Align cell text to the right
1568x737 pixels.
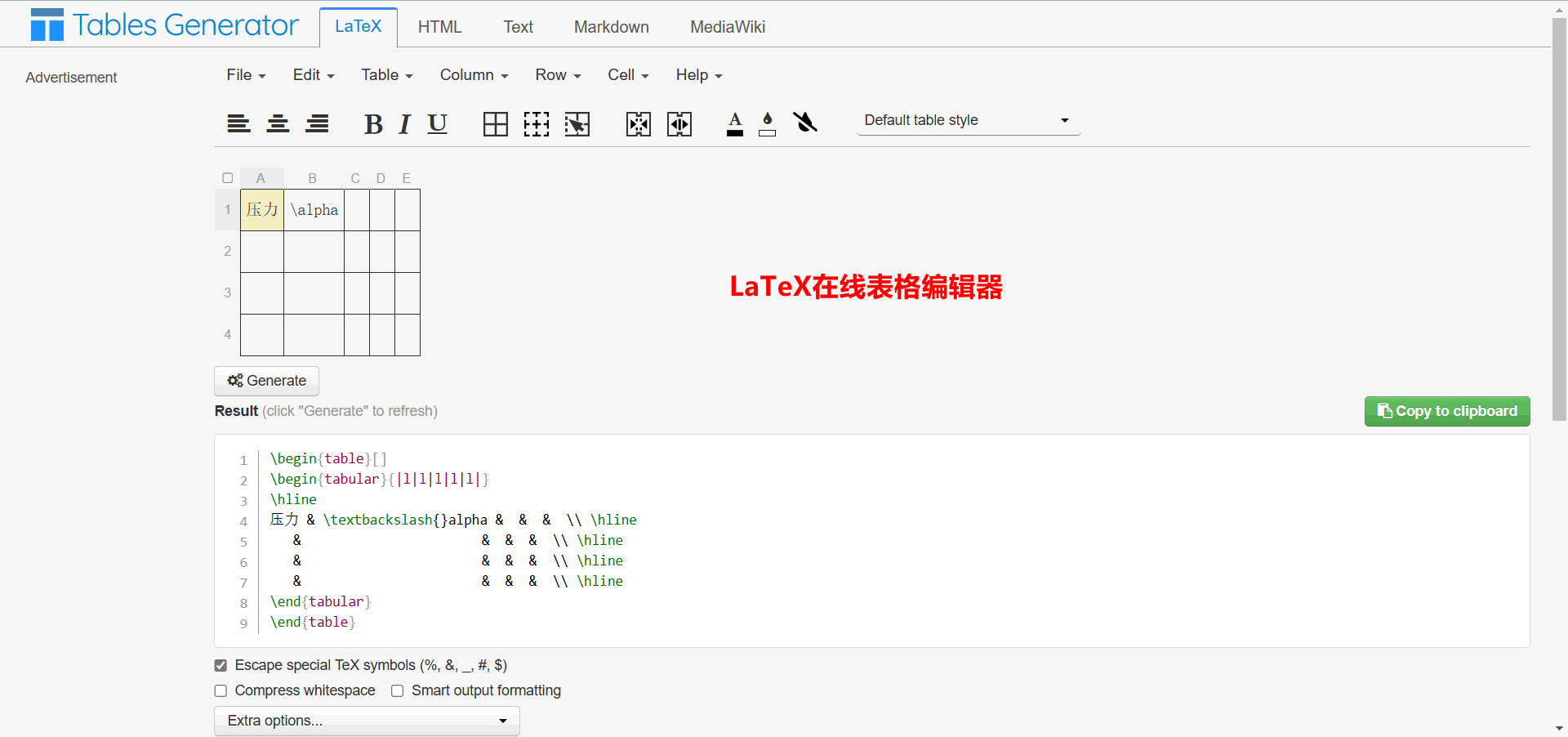click(x=317, y=123)
